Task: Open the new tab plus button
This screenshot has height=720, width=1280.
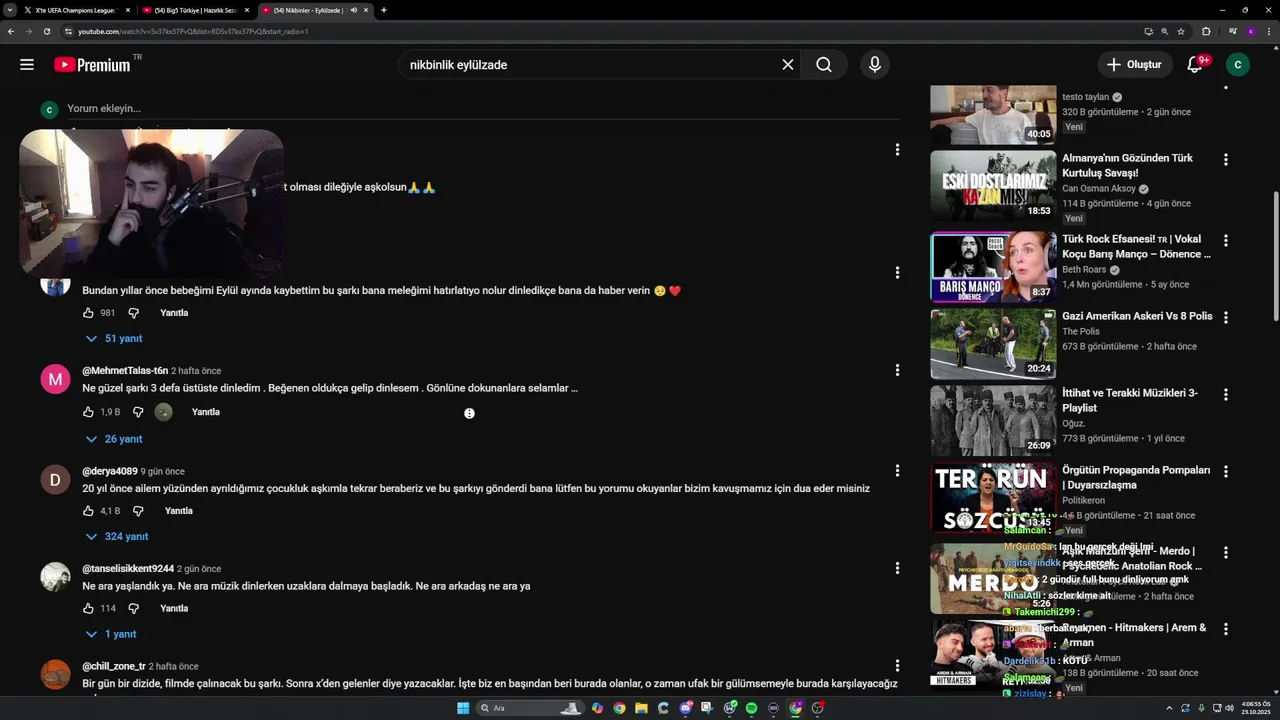Action: 384,10
